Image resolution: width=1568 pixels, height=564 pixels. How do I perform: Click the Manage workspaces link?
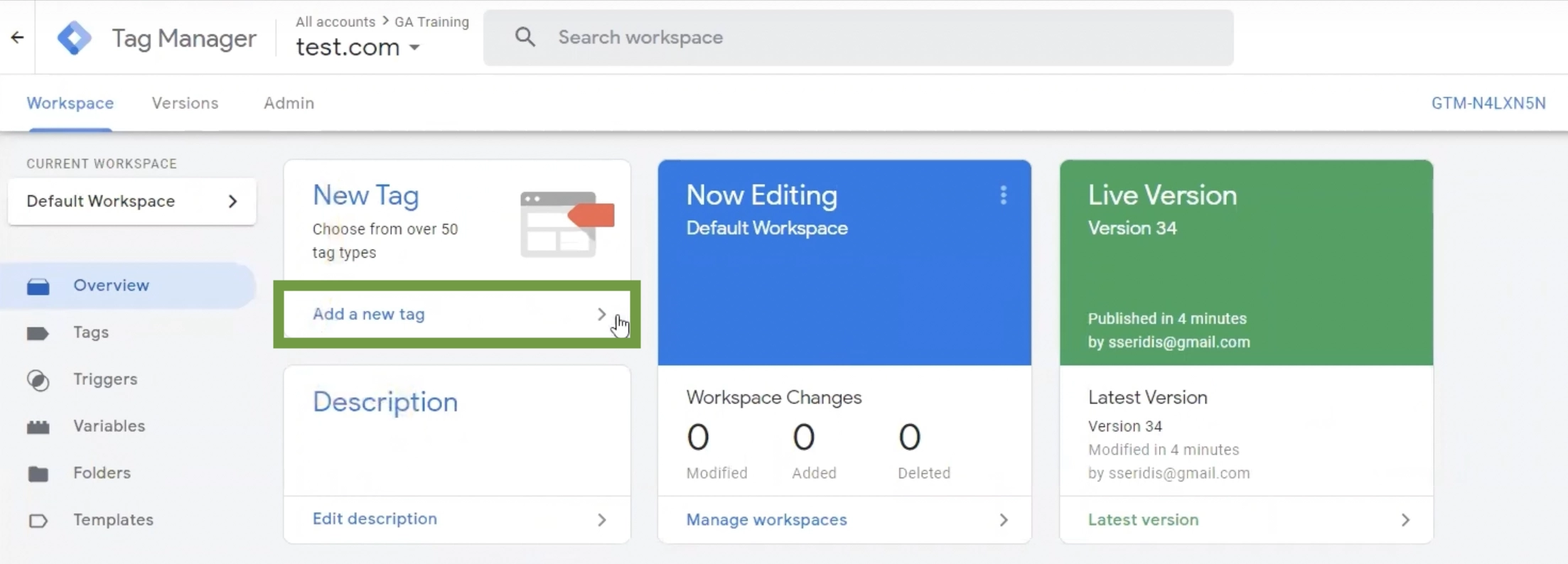tap(766, 520)
